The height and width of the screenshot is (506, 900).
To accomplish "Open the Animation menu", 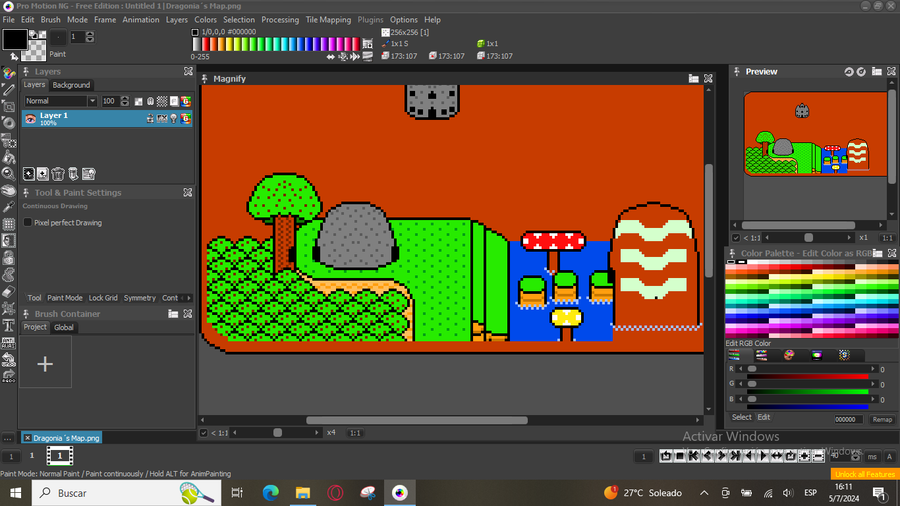I will pyautogui.click(x=141, y=20).
